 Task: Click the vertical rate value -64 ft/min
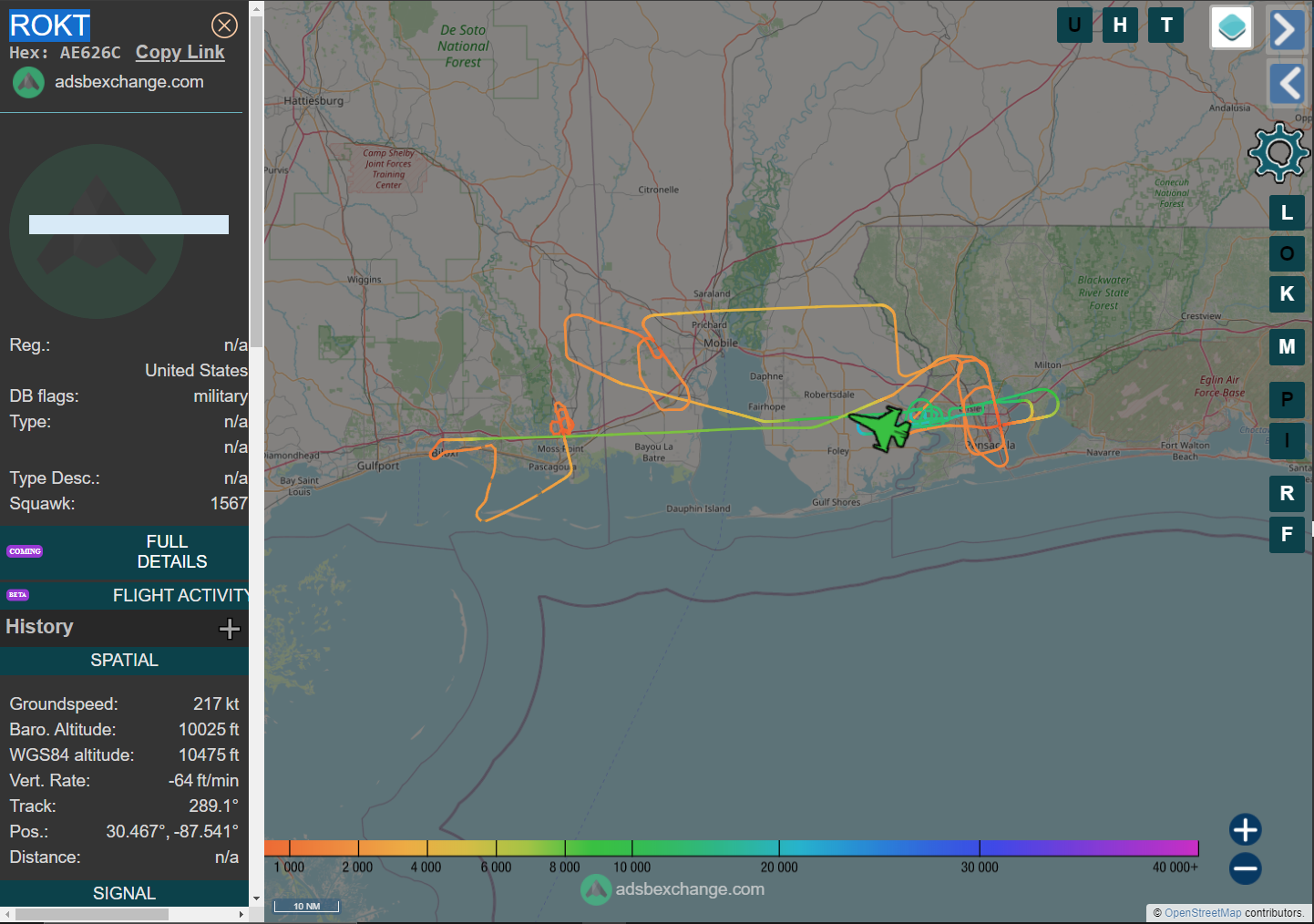pyautogui.click(x=203, y=781)
